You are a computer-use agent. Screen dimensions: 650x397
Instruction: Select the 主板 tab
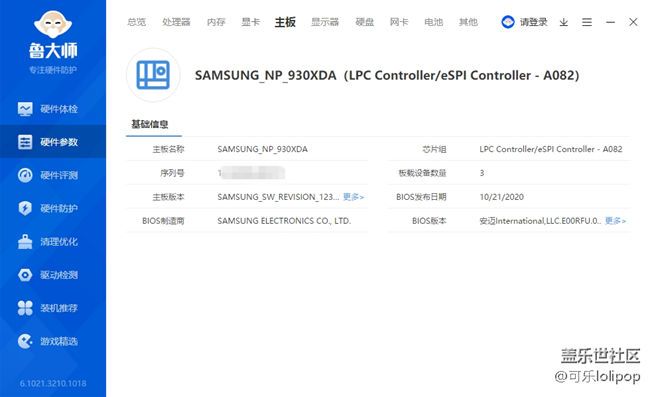285,22
